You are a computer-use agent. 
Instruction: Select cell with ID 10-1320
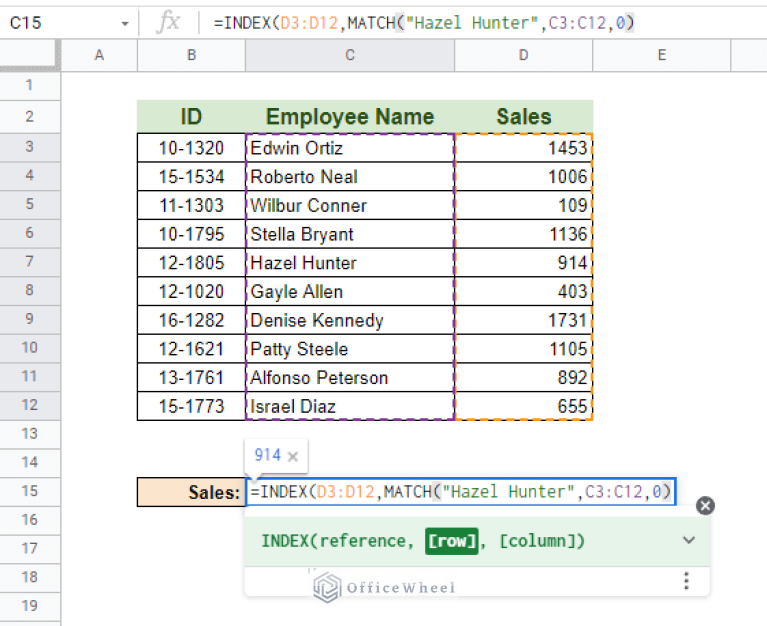[x=191, y=148]
